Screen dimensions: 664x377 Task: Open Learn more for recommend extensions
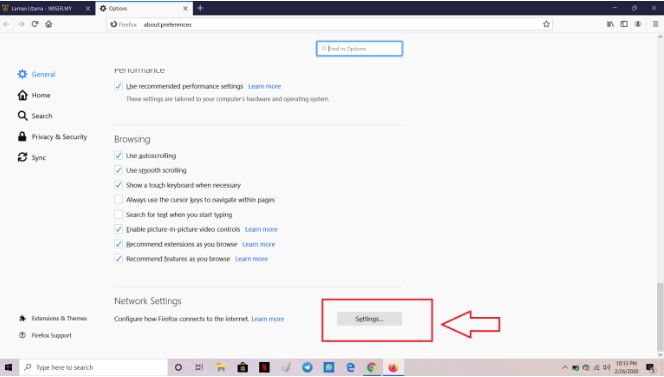click(259, 244)
